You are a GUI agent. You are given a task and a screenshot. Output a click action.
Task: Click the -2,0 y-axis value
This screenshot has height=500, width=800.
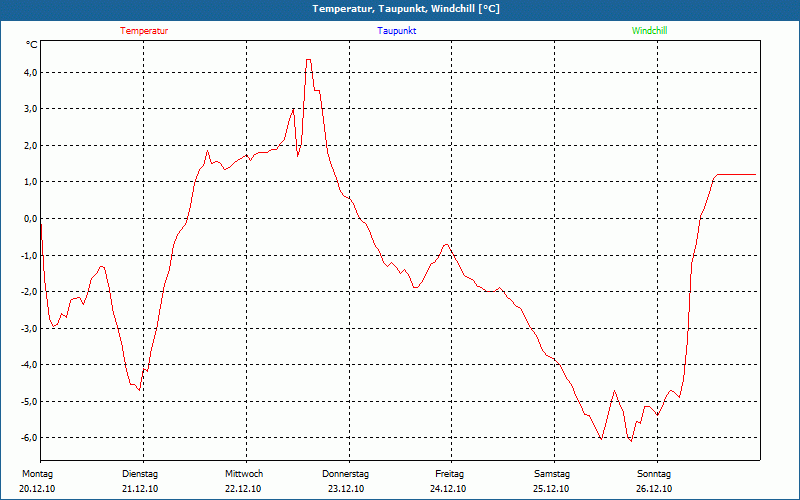point(29,291)
